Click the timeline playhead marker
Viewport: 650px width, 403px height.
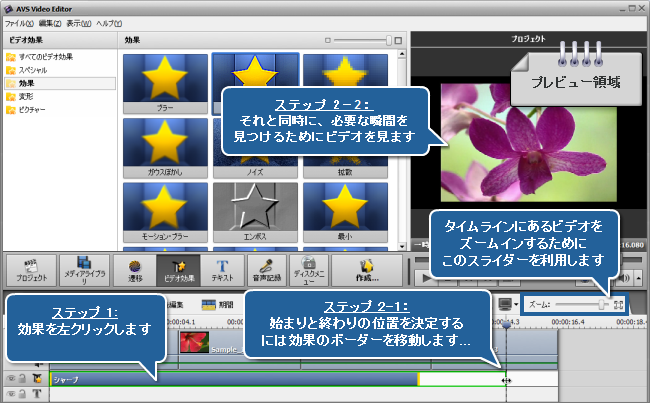(x=506, y=325)
